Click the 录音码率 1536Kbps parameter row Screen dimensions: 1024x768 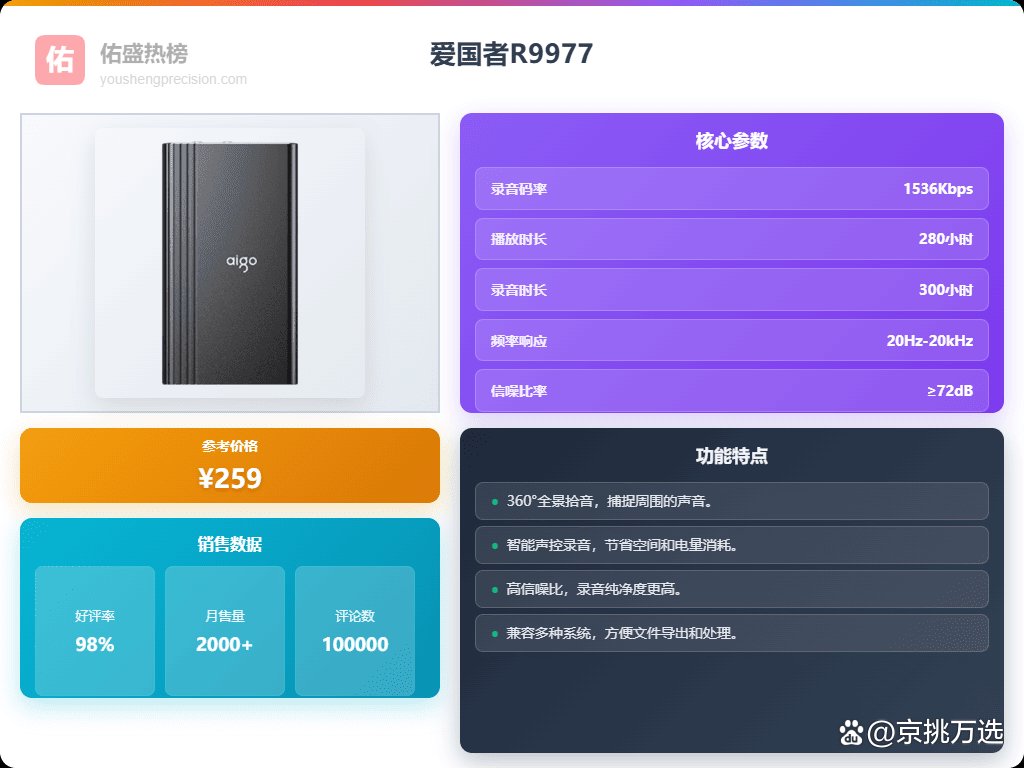731,189
